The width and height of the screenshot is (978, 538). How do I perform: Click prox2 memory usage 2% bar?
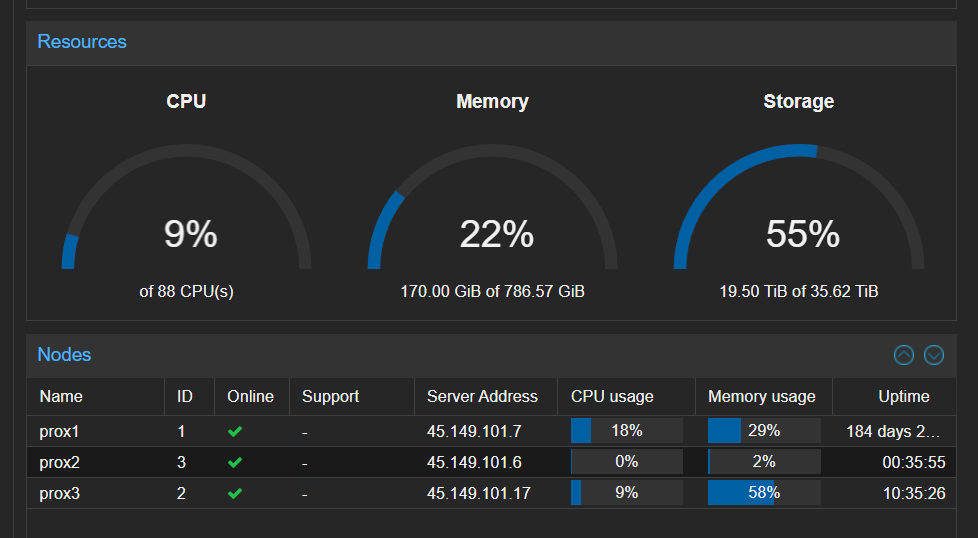pyautogui.click(x=764, y=462)
